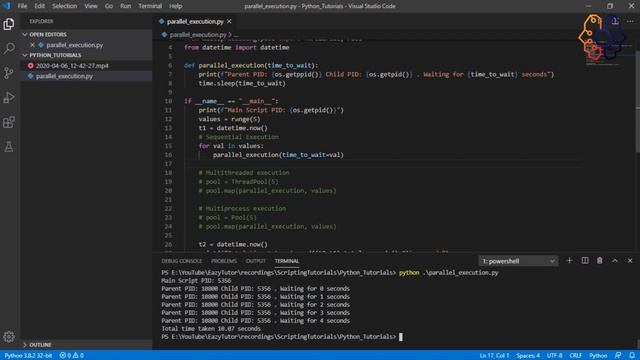
Task: Open the Terminal menu
Action: (150, 6)
